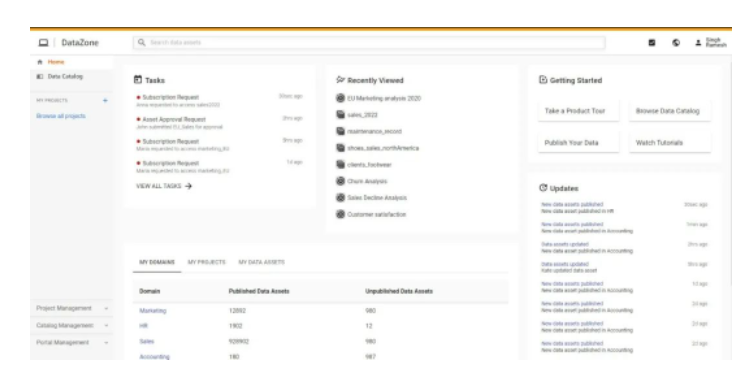Click the Getting Started document icon
Viewport: 756px width, 386px height.
click(x=543, y=80)
